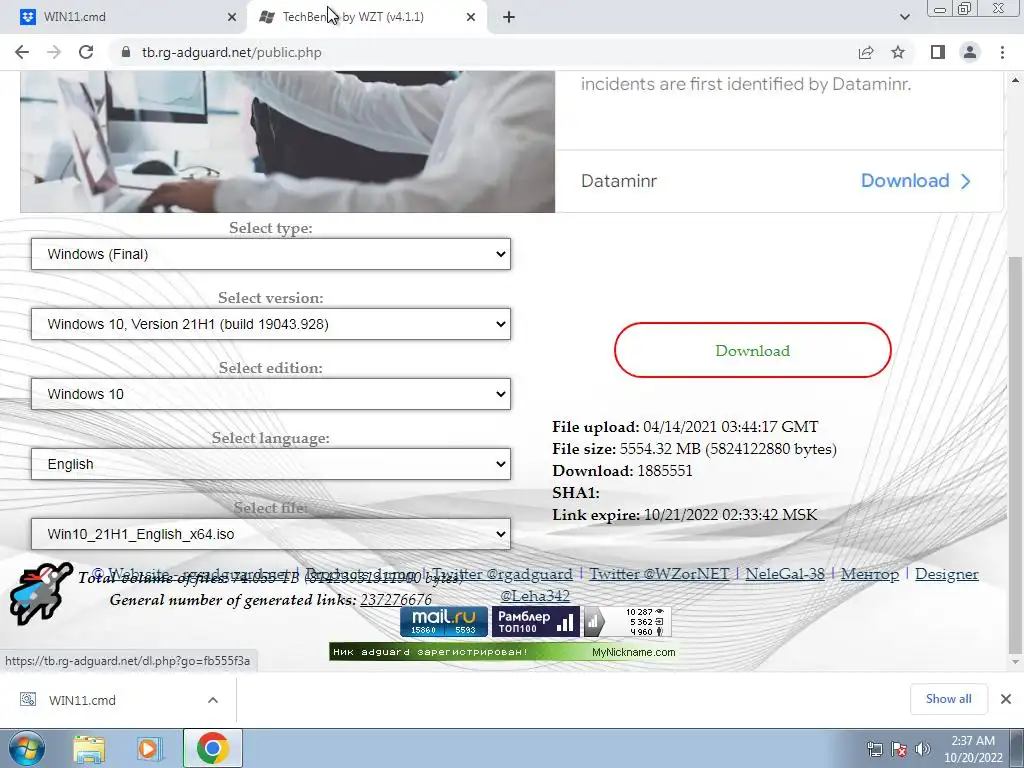Screen dimensions: 1024x768
Task: Open the Select version dropdown
Action: click(270, 324)
